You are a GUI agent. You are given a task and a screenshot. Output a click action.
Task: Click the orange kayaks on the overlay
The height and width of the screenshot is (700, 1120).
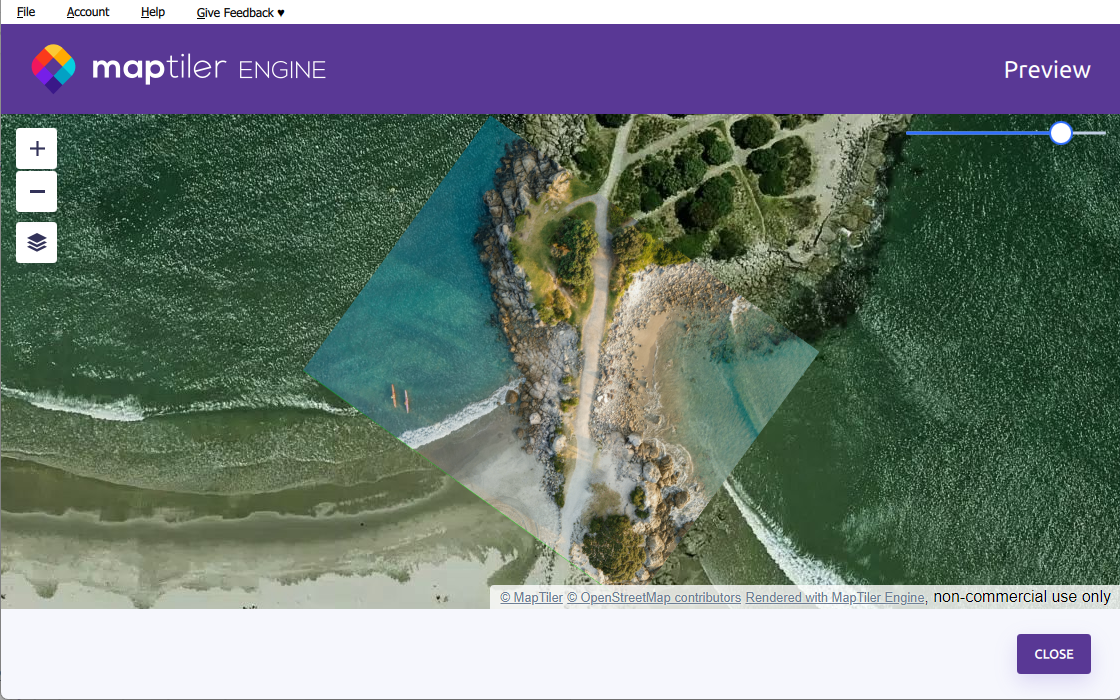click(400, 398)
